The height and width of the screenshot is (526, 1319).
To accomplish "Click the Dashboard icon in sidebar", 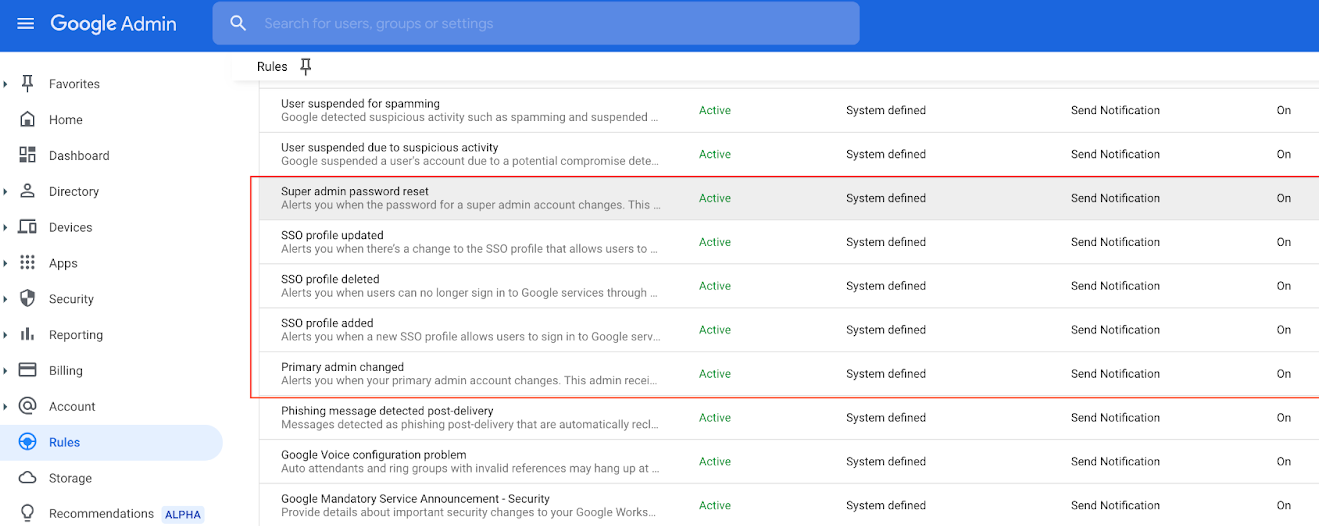I will tap(28, 155).
